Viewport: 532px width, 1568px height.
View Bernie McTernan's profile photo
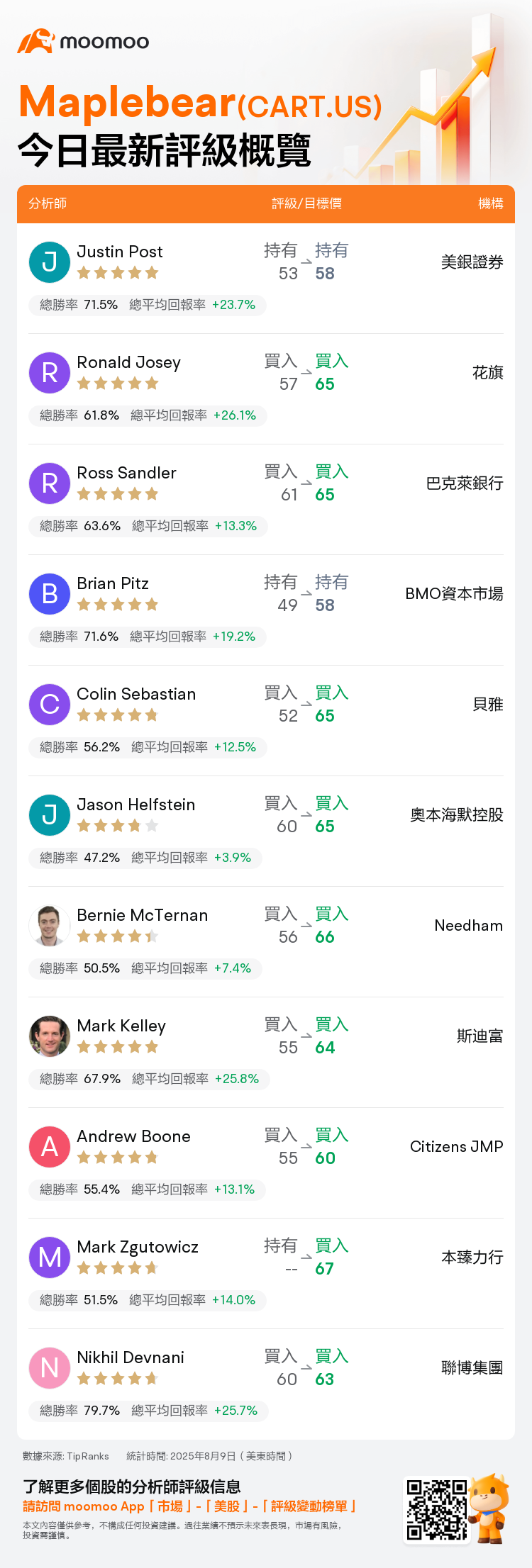click(50, 925)
